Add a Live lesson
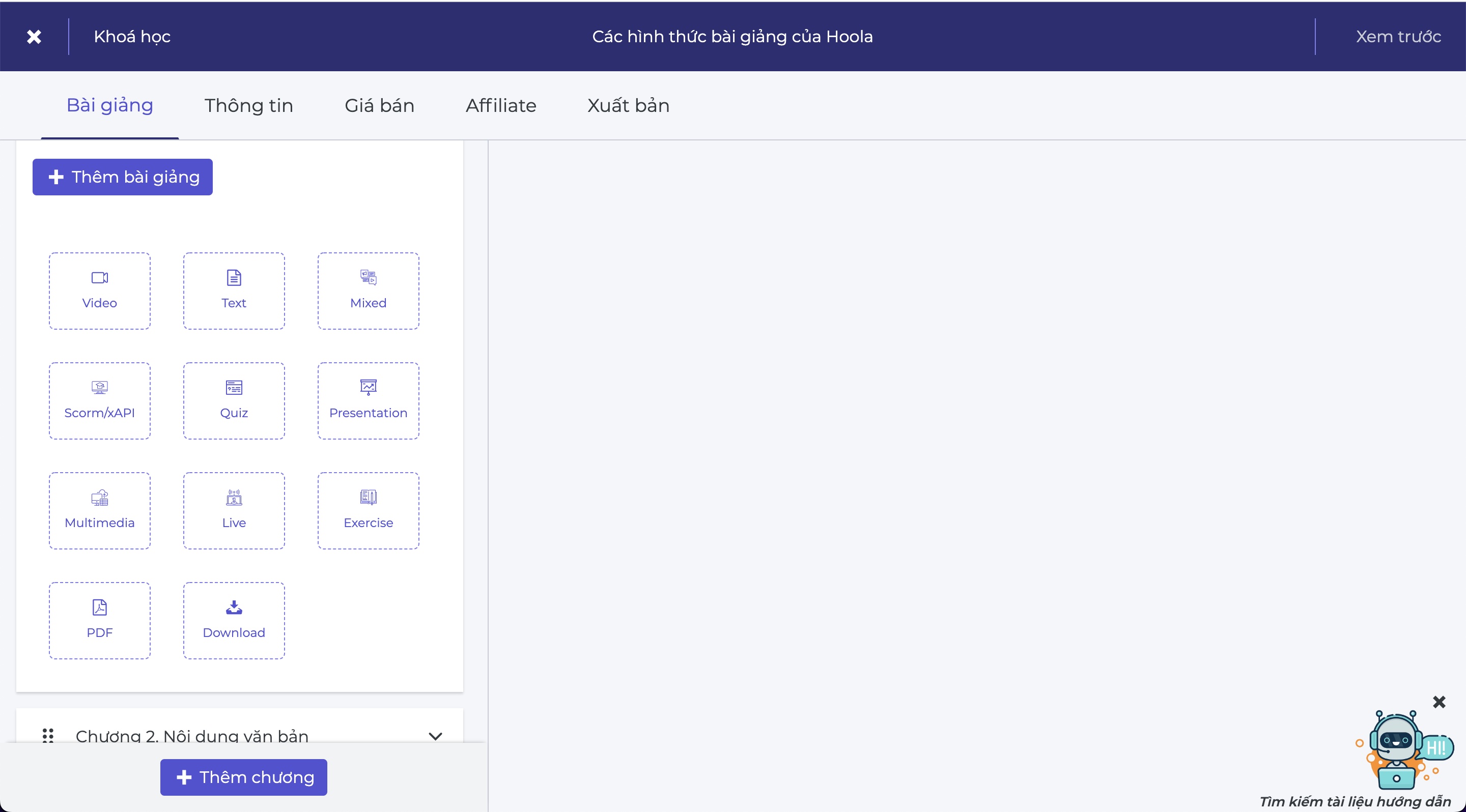1466x812 pixels. point(234,510)
